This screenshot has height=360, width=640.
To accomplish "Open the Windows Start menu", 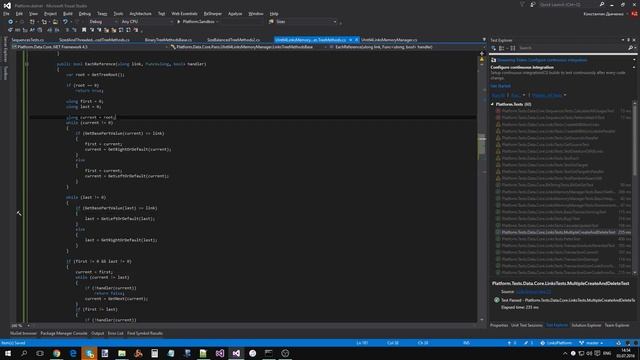I will coord(7,353).
